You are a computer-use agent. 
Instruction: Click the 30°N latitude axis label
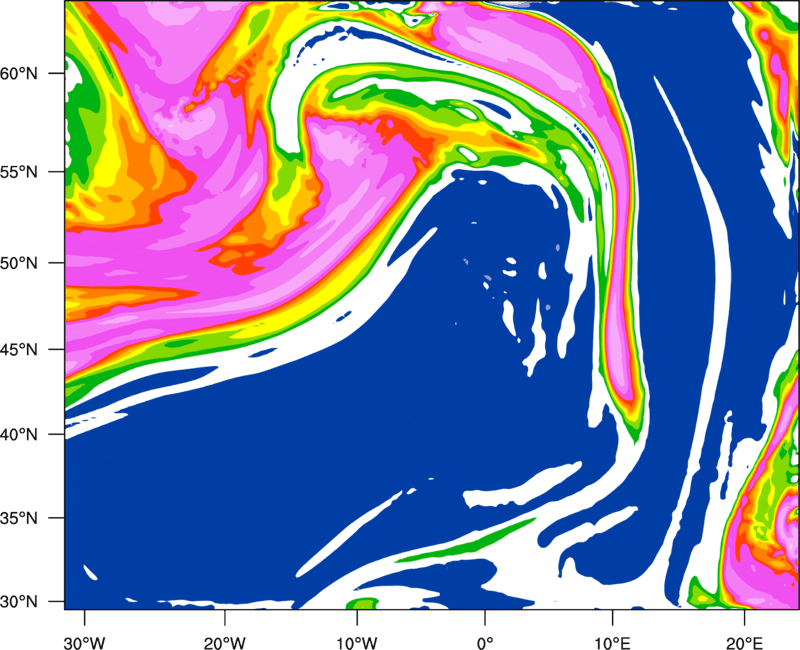click(19, 602)
